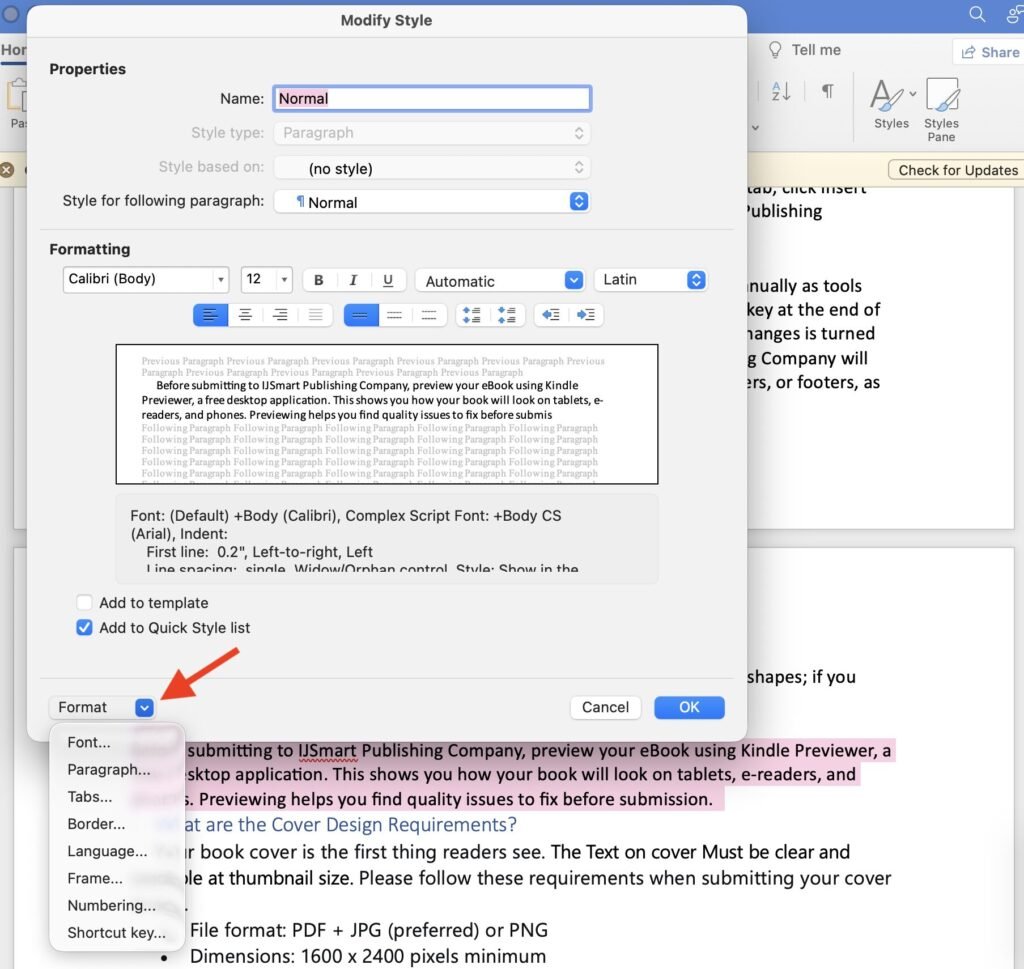Choose Tabs... from Format menu
This screenshot has height=969, width=1024.
point(89,797)
